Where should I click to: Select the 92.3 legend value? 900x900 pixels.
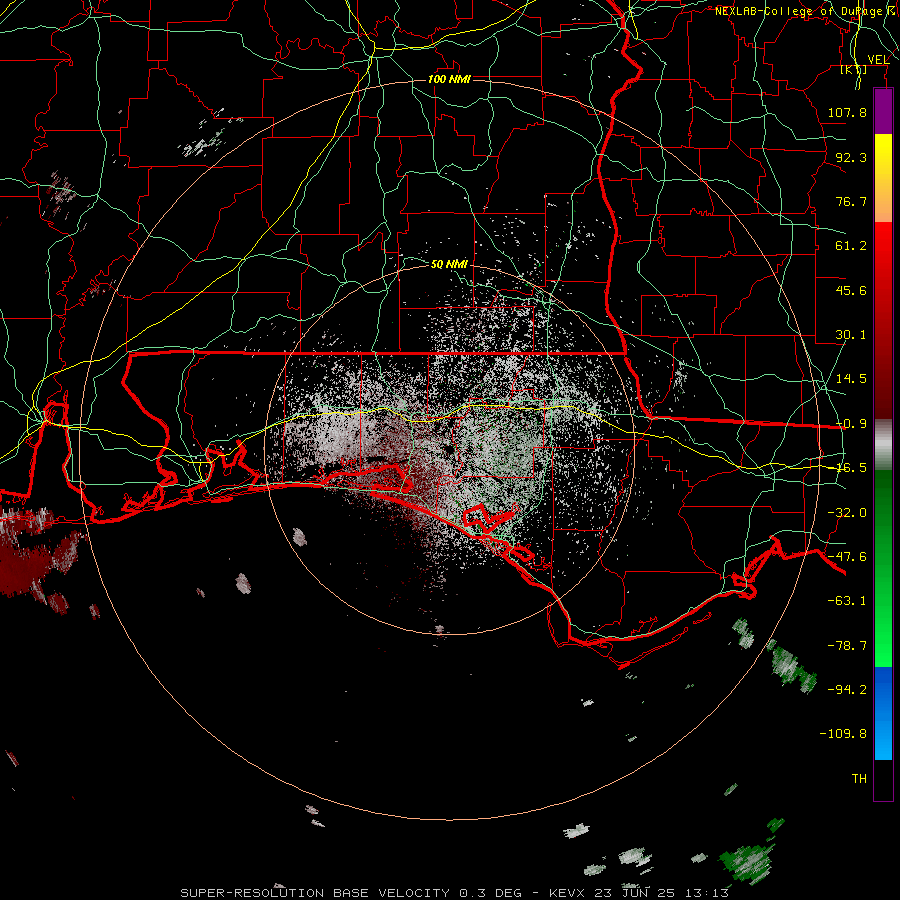[x=851, y=157]
